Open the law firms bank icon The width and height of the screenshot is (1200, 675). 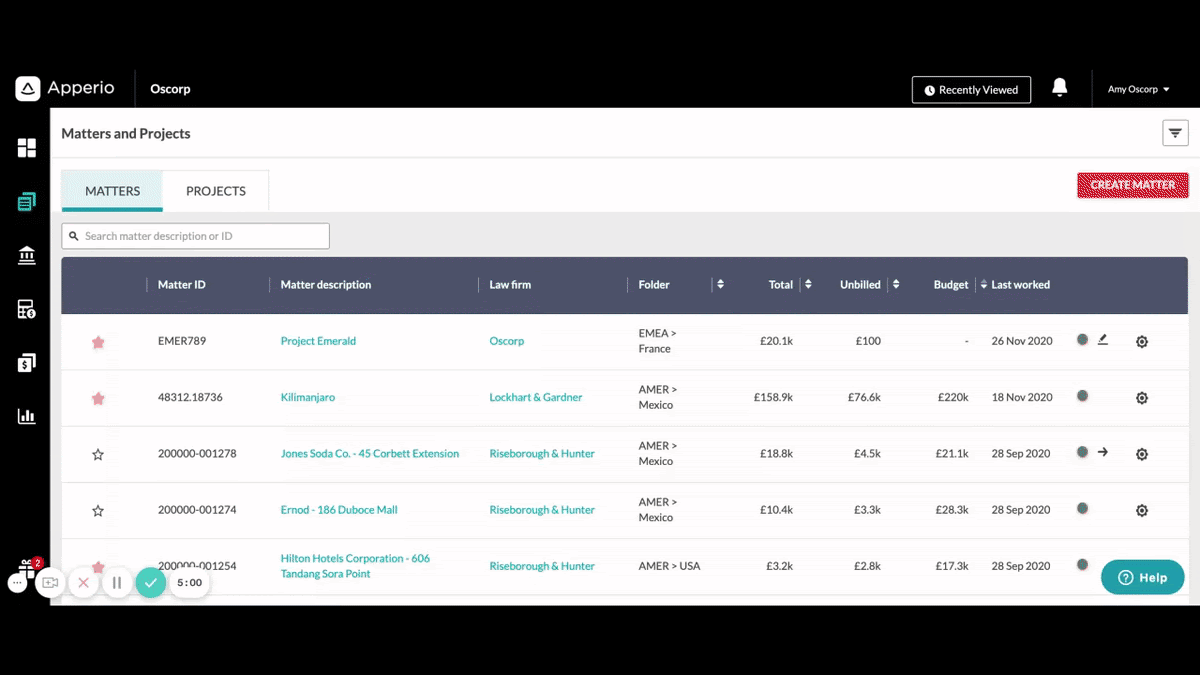[27, 256]
